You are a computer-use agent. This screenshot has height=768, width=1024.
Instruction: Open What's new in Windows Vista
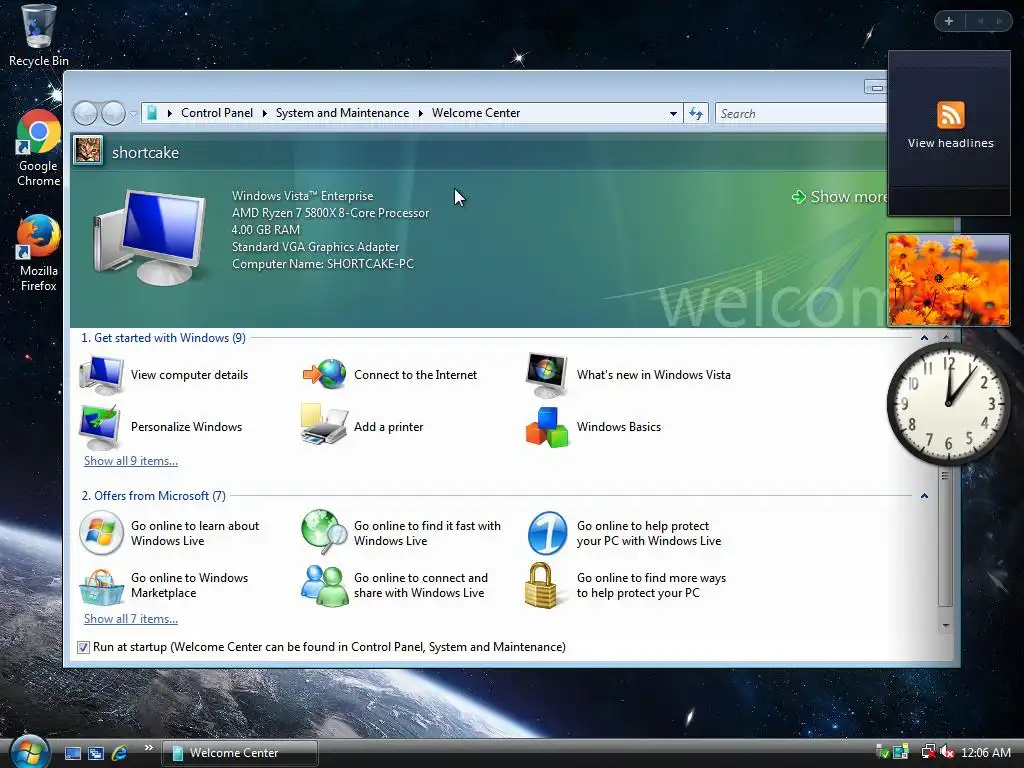point(628,375)
